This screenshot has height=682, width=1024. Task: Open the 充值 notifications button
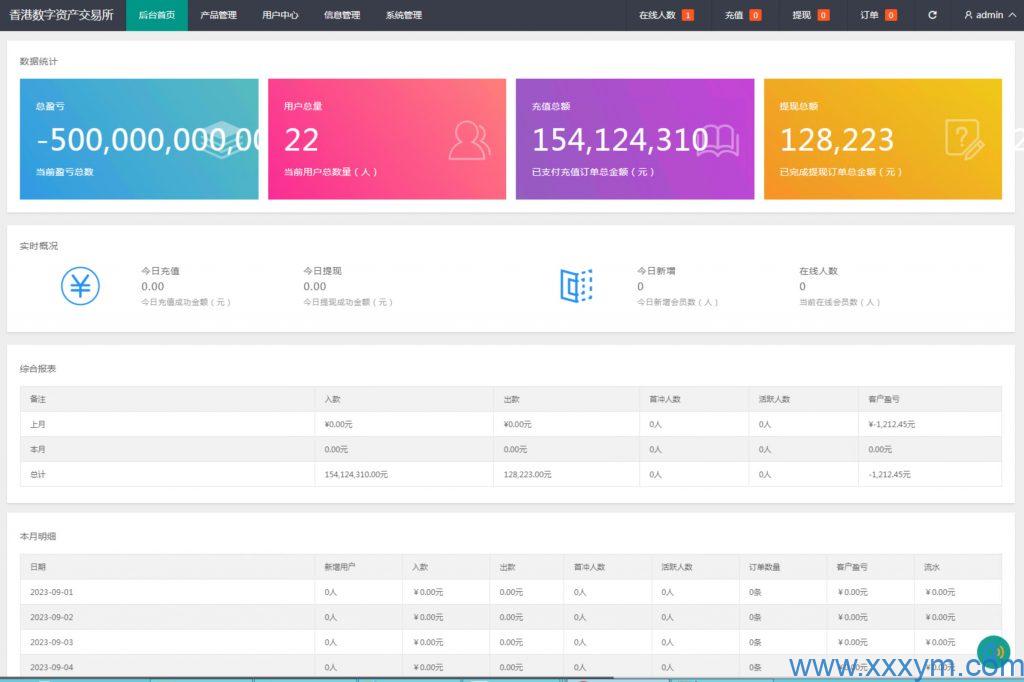742,15
